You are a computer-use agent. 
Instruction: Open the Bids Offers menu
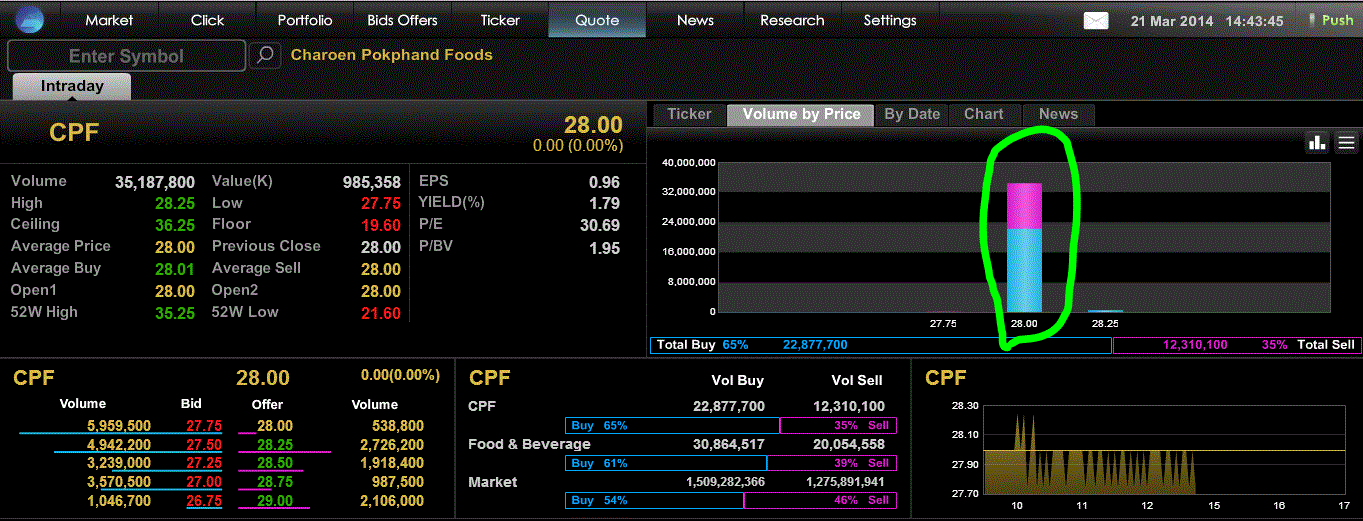point(403,20)
